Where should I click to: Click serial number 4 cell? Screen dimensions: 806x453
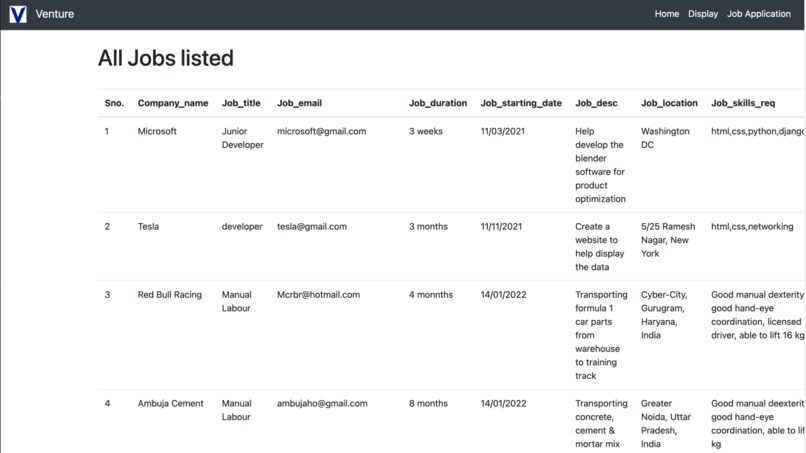click(x=107, y=404)
